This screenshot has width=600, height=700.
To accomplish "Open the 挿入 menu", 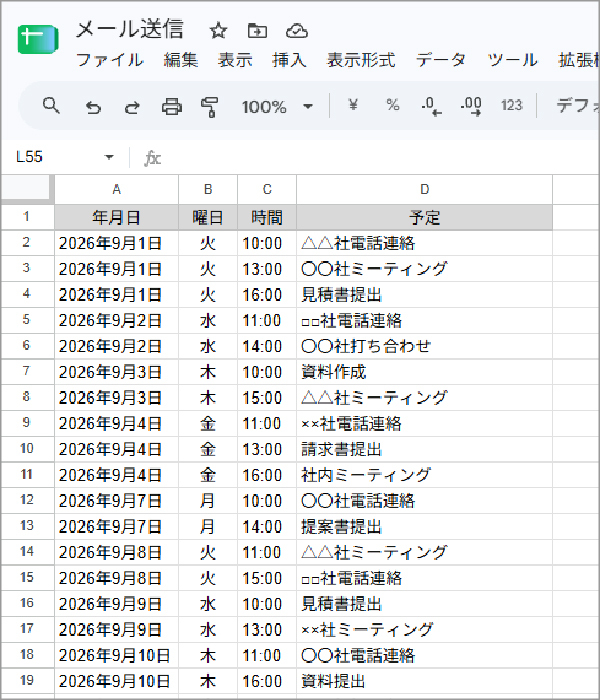I will click(289, 60).
